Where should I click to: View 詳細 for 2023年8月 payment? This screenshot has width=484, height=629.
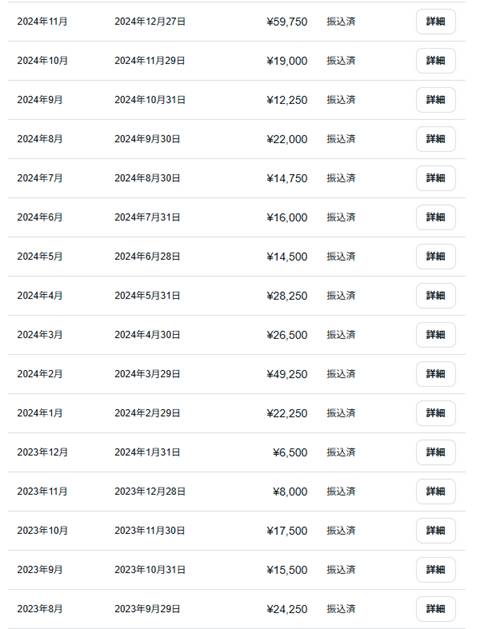tap(435, 609)
